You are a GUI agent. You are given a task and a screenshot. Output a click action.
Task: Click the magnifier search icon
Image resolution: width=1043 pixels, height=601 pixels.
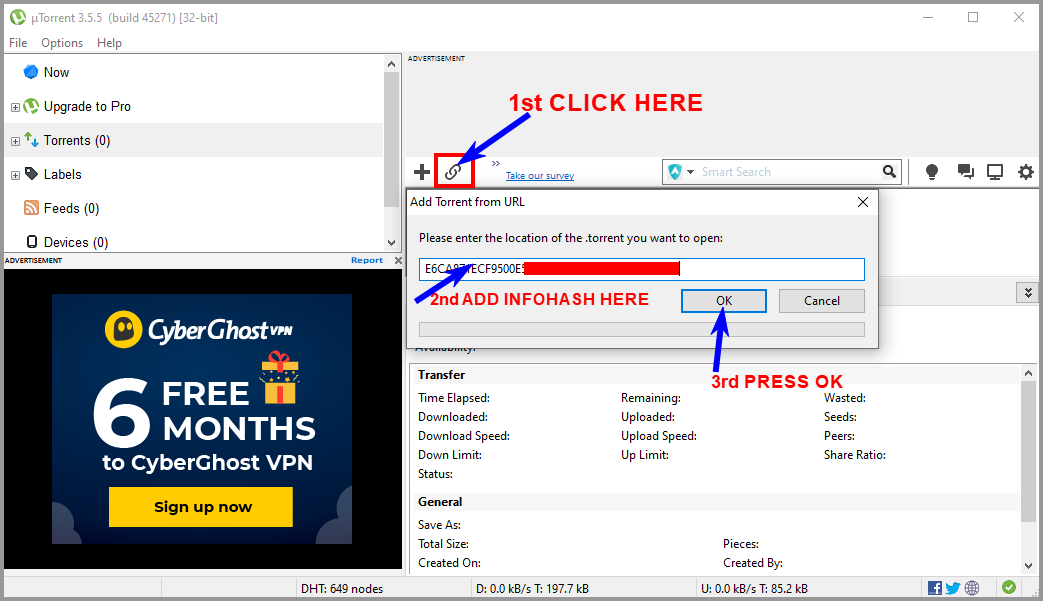pos(889,172)
